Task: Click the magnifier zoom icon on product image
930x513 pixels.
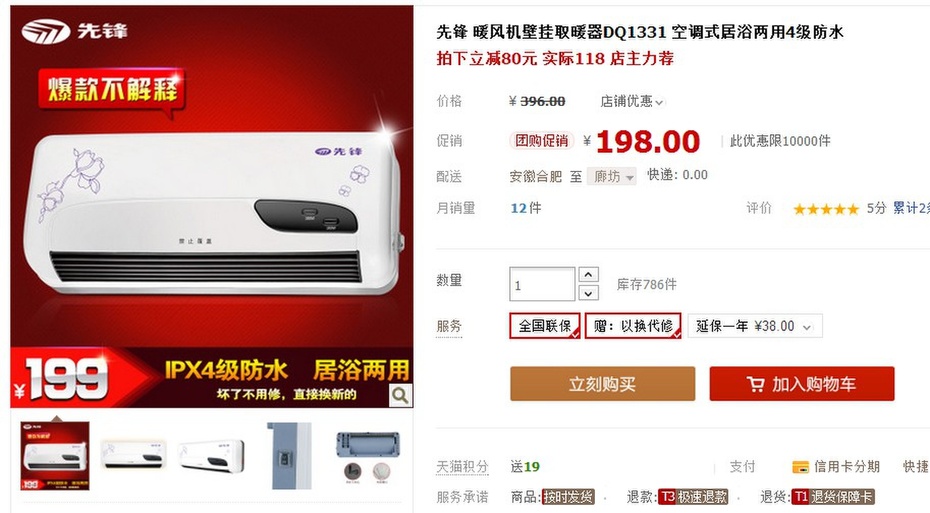Action: pyautogui.click(x=400, y=395)
